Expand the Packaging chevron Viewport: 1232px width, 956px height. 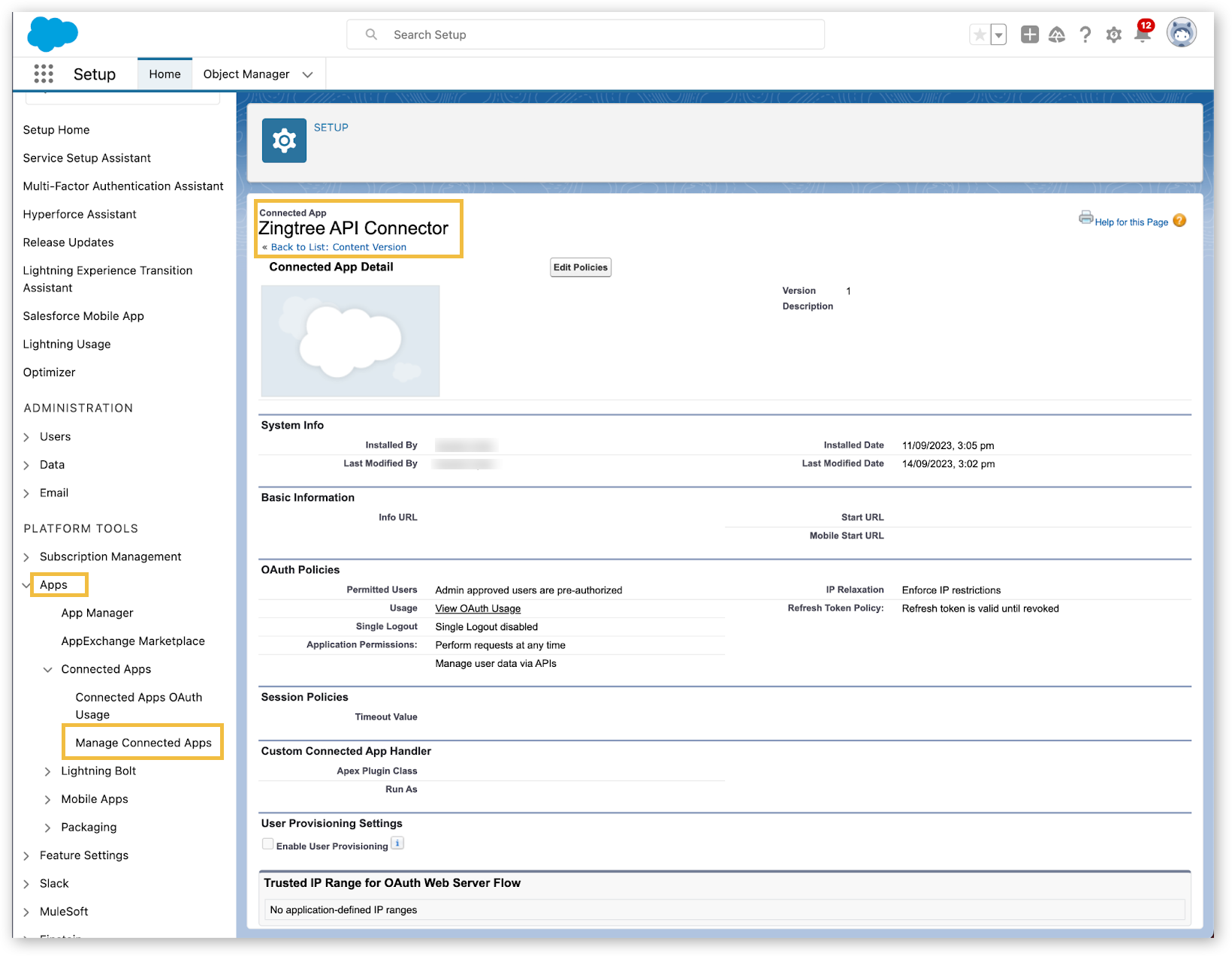pos(48,828)
